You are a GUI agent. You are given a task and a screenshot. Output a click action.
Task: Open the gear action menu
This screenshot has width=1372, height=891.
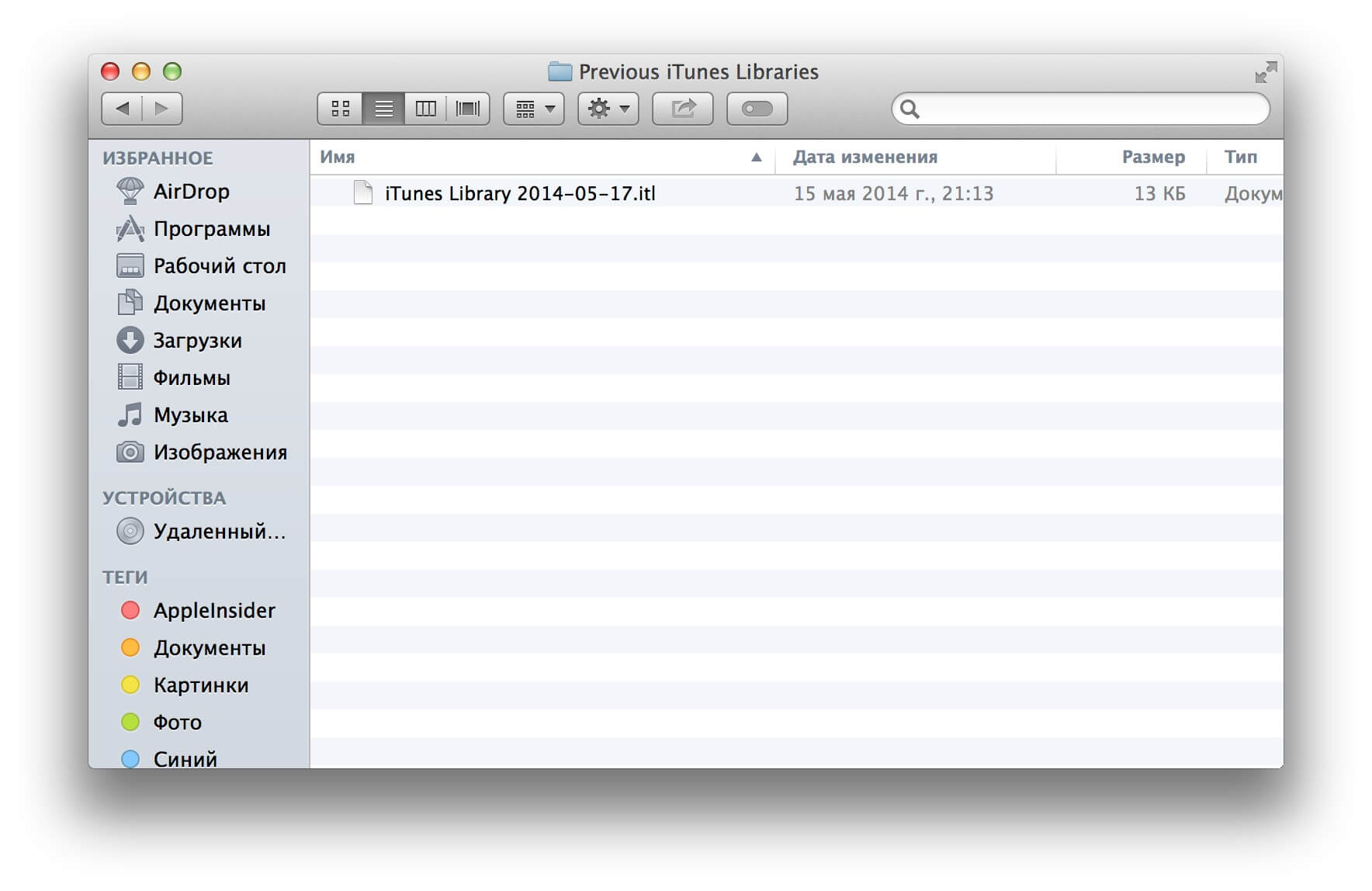[608, 109]
